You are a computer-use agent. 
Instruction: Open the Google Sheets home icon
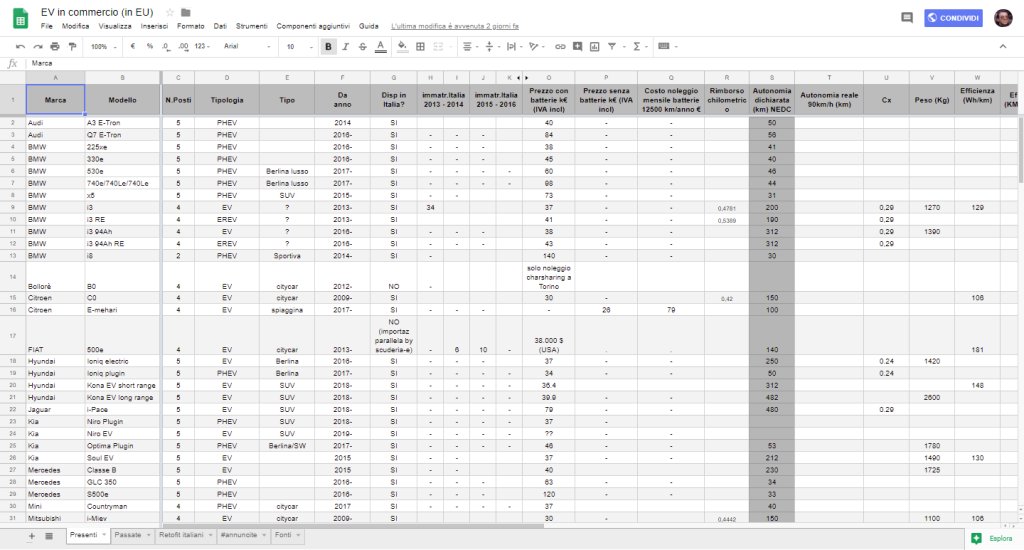point(20,18)
